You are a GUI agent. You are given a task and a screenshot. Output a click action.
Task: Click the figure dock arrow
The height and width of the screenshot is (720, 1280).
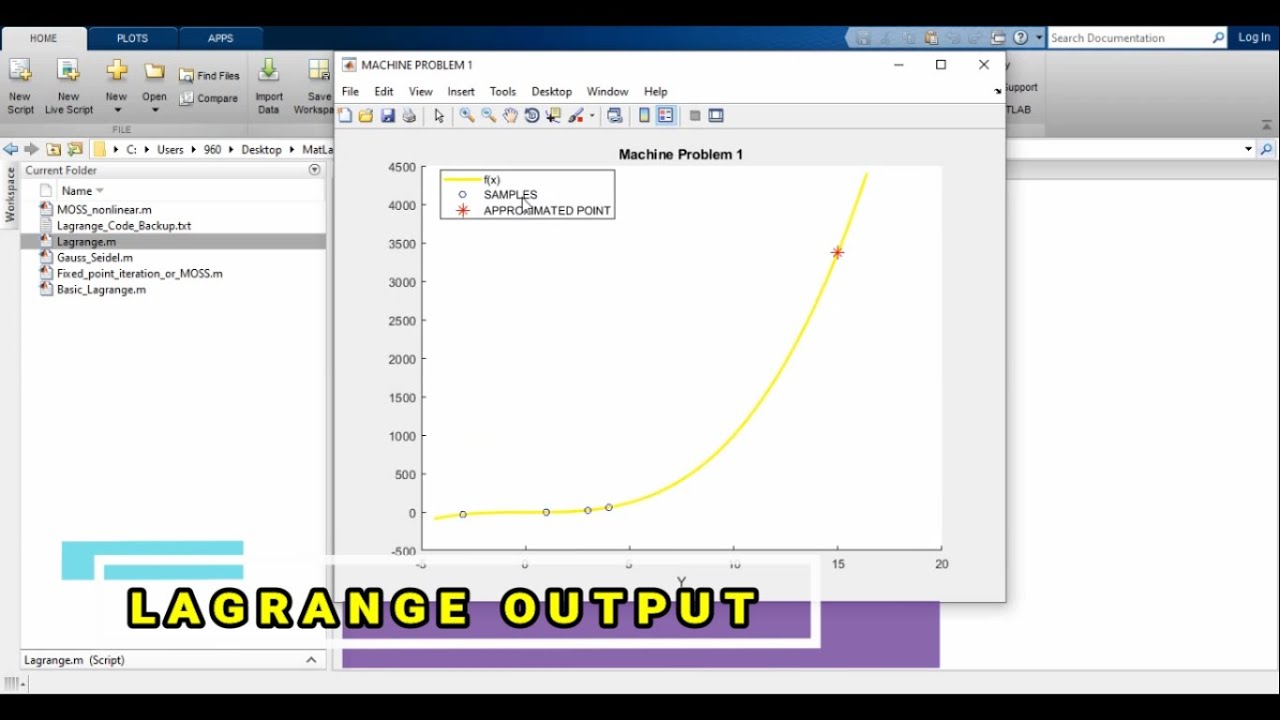[x=997, y=92]
